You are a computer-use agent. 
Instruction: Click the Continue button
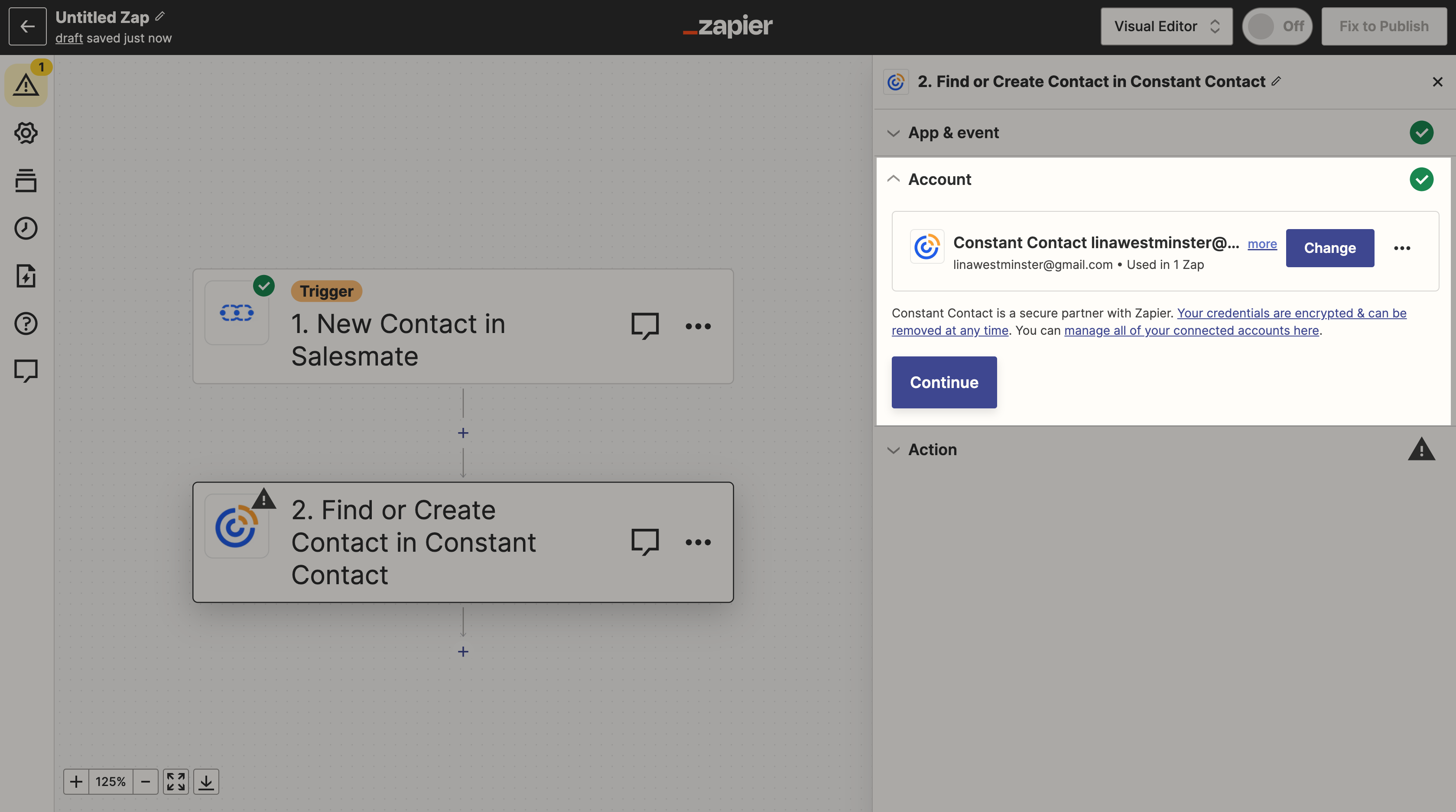pos(944,382)
